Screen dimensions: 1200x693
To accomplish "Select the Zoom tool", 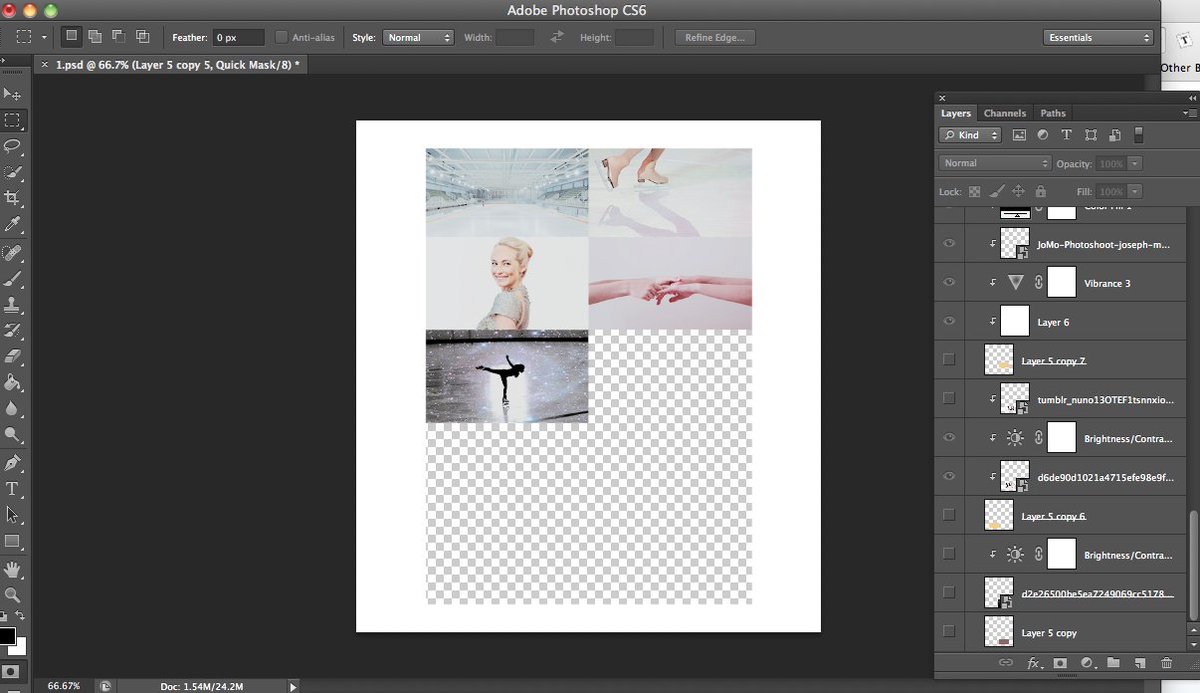I will click(x=13, y=595).
